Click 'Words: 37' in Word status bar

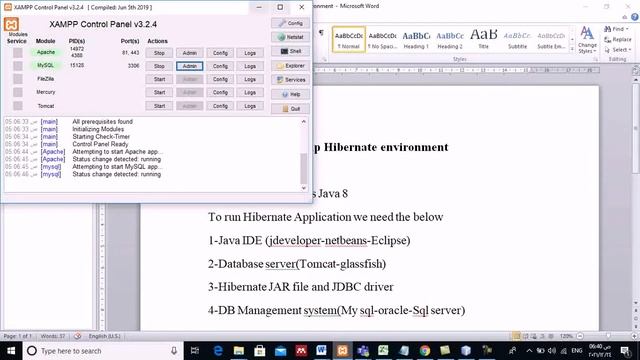(x=53, y=336)
